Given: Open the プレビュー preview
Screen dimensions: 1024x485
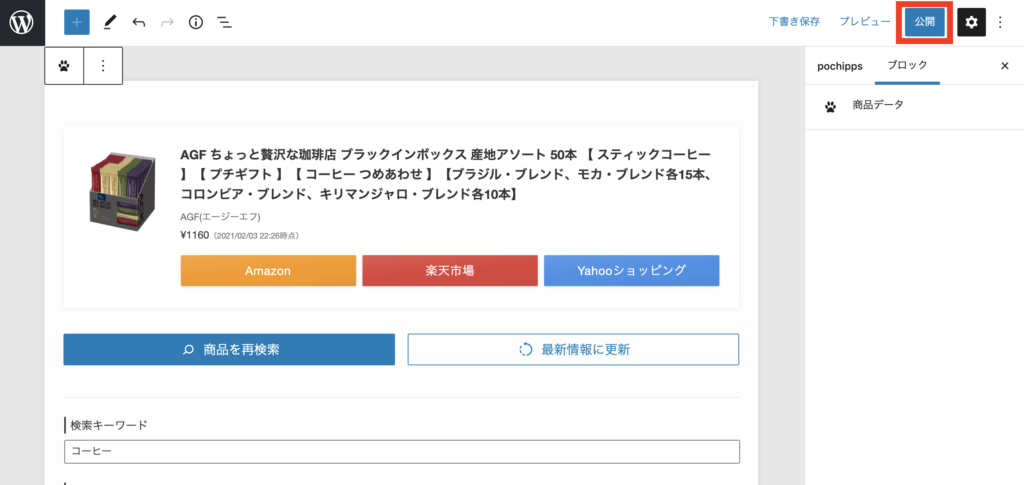Looking at the screenshot, I should coord(865,22).
